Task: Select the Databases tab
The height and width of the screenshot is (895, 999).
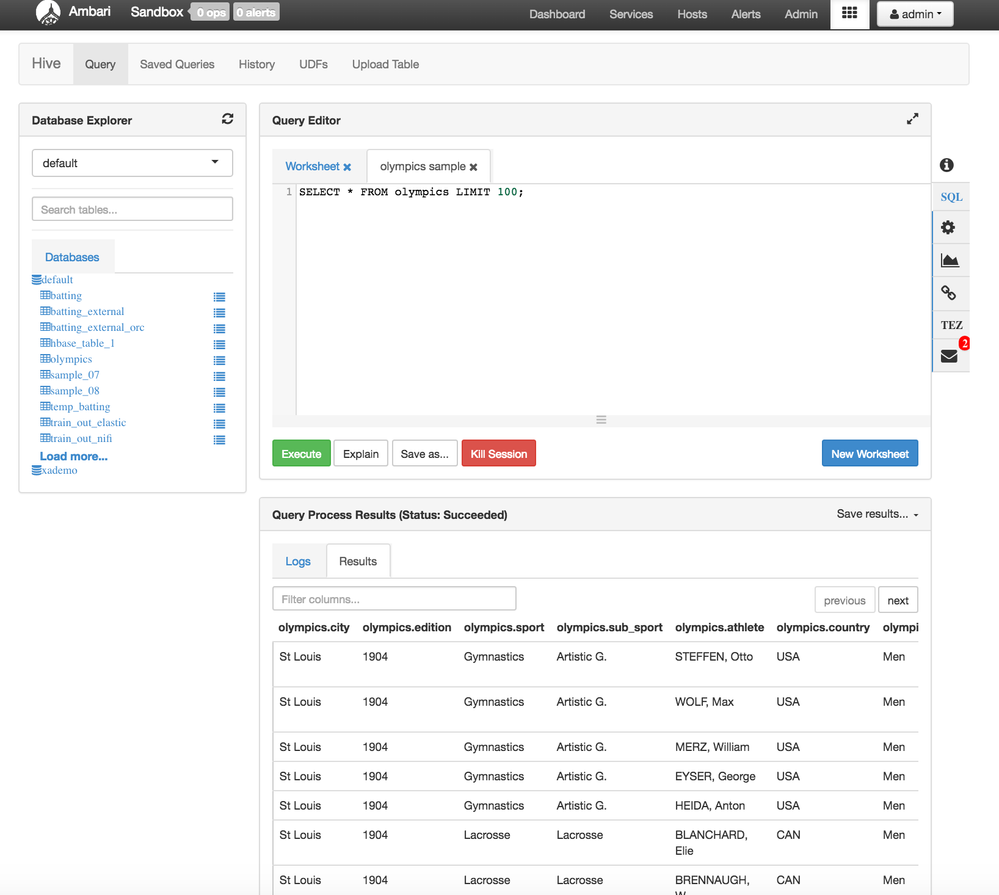Action: (72, 257)
